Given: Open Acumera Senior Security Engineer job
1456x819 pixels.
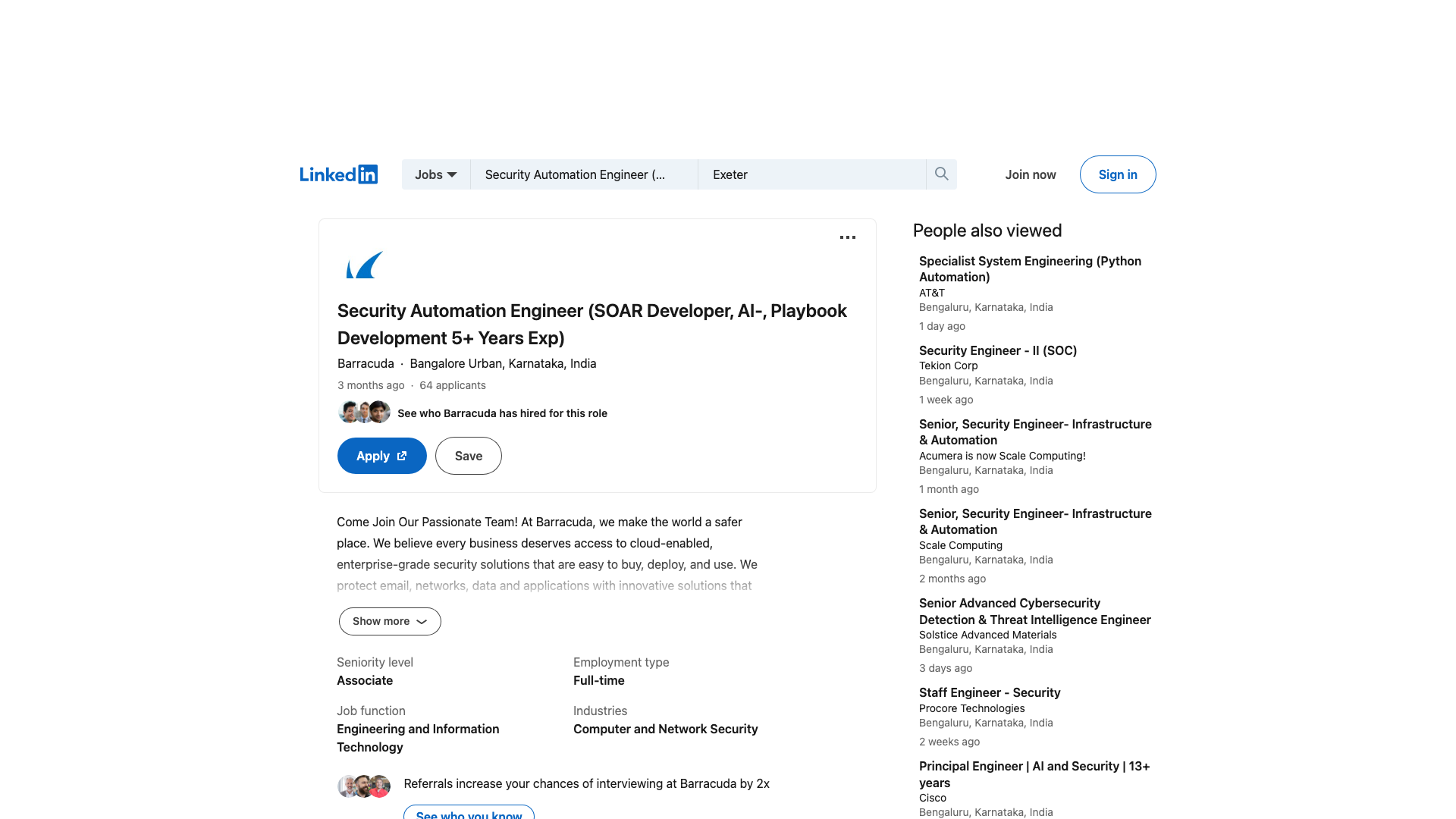Looking at the screenshot, I should [x=1035, y=431].
